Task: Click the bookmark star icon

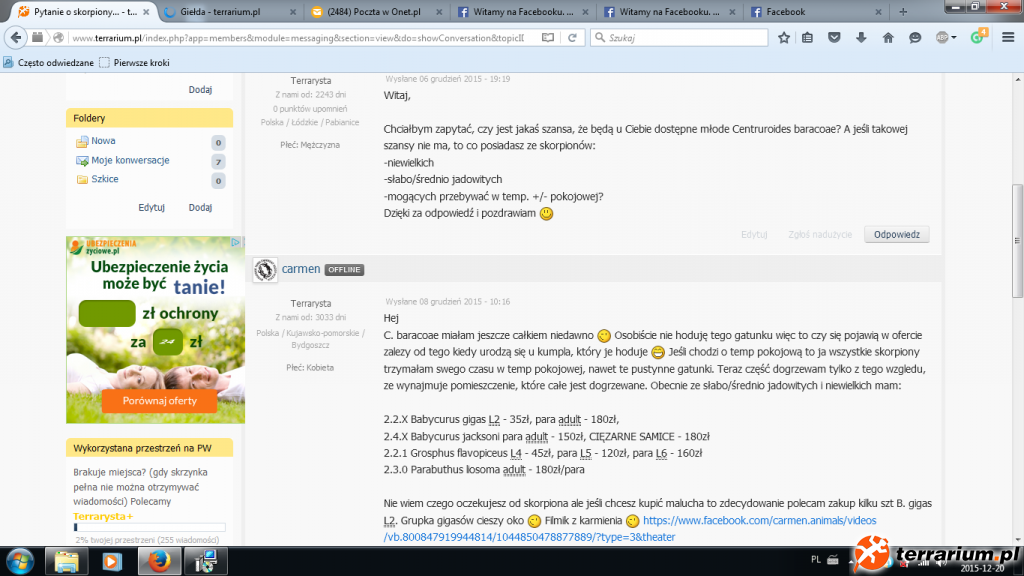Action: 784,38
